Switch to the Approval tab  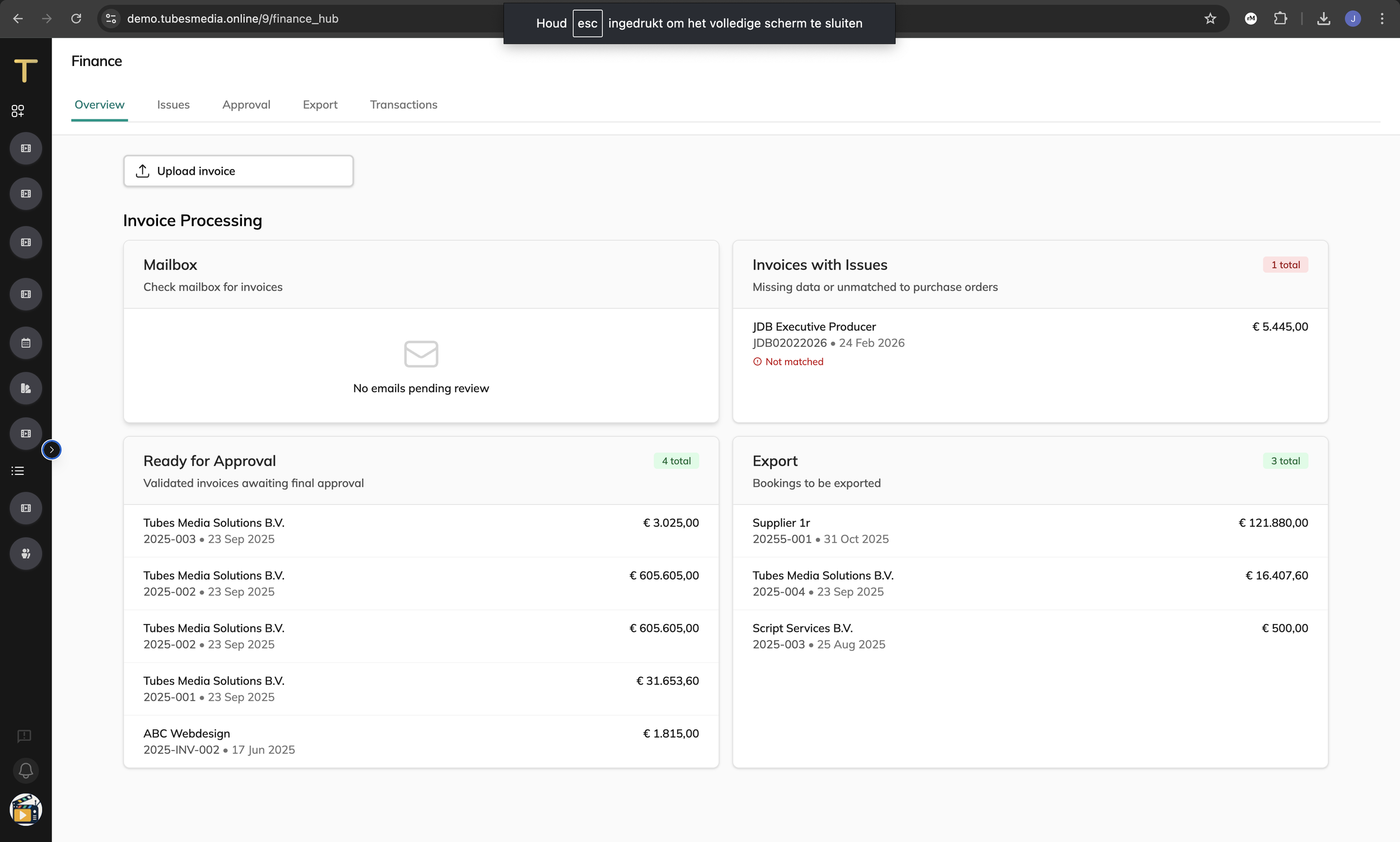(246, 104)
